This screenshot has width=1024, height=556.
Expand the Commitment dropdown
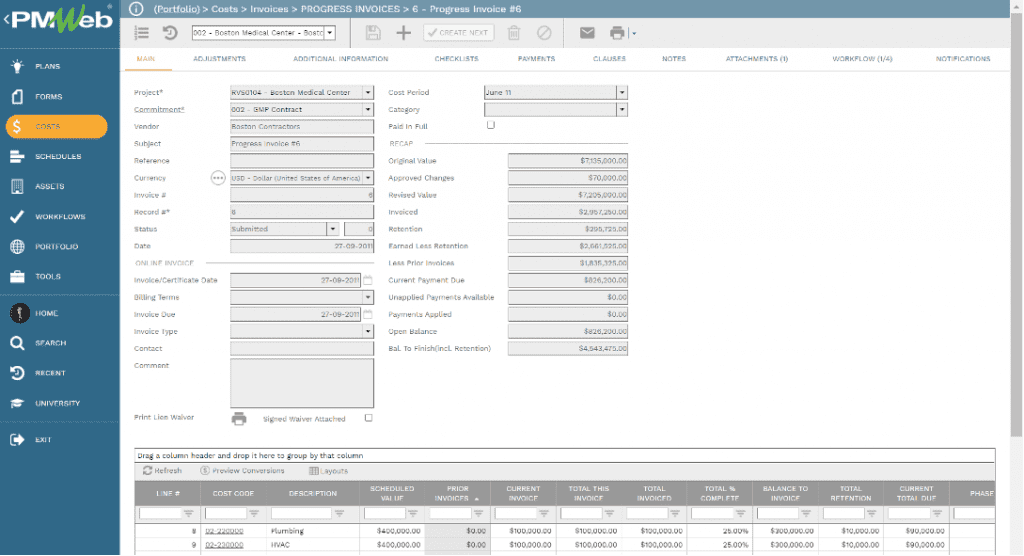tap(368, 110)
